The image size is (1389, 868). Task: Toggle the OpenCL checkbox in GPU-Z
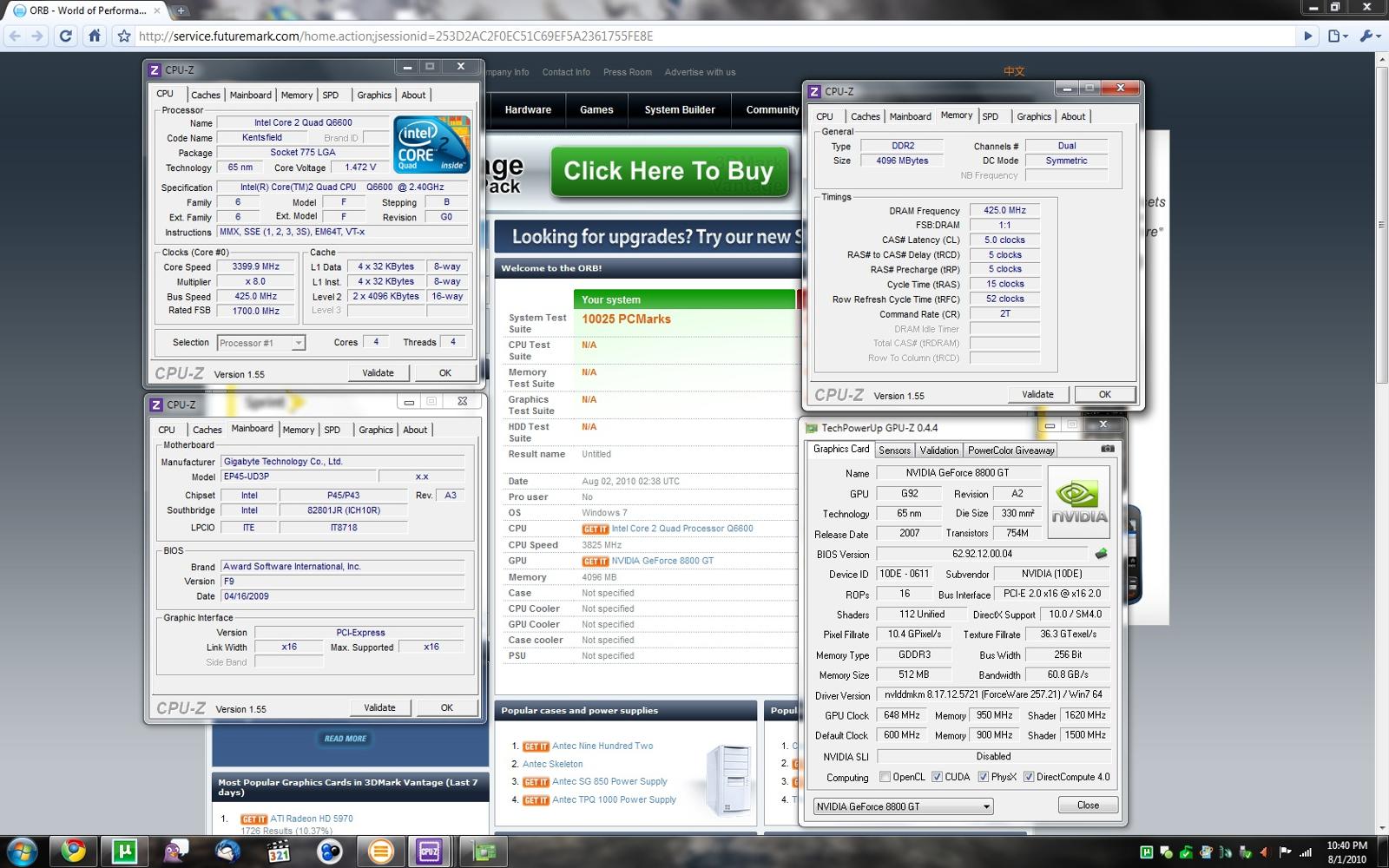[885, 777]
